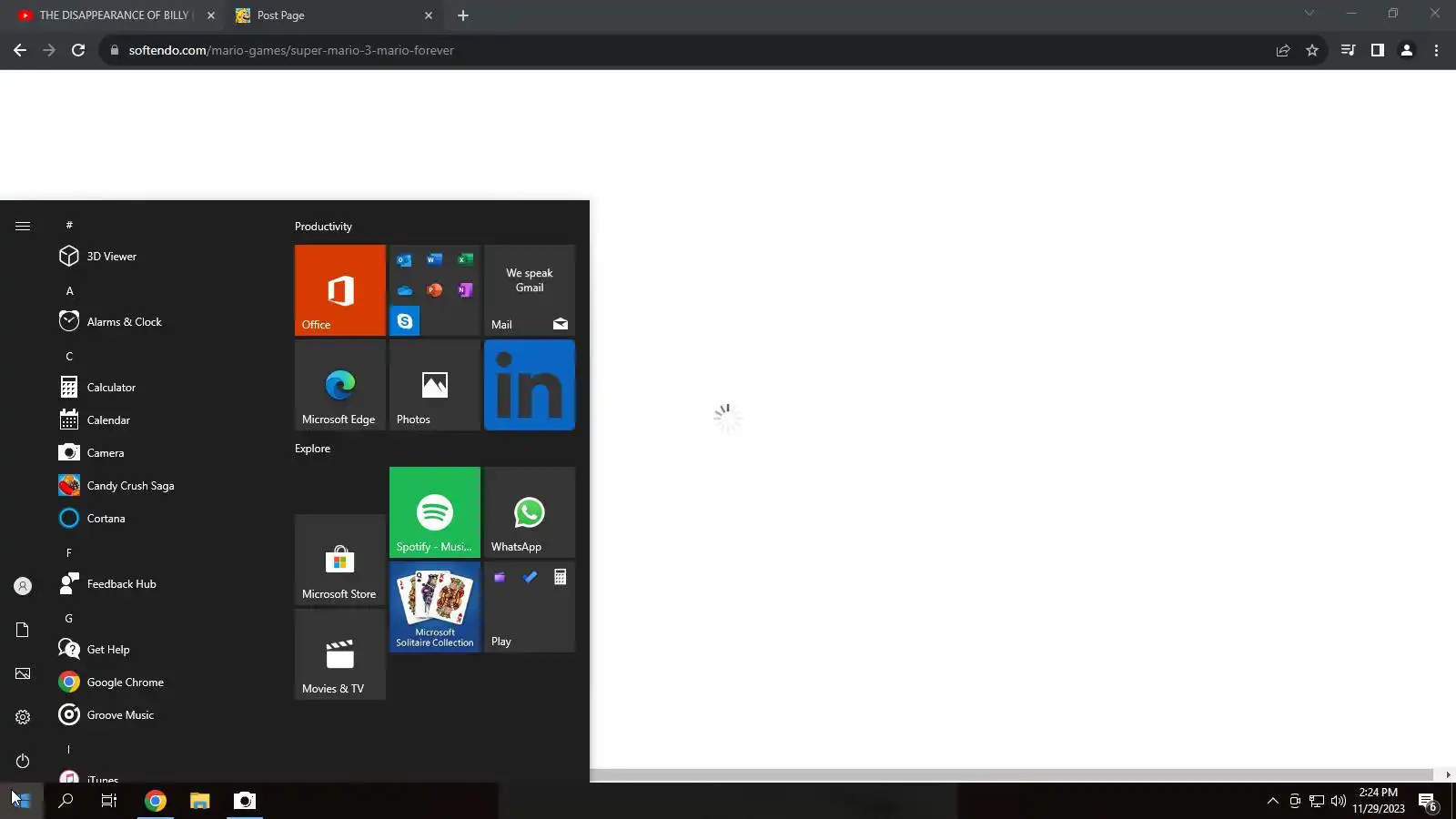Viewport: 1456px width, 819px height.
Task: Open Get Help app
Action: [x=164, y=650]
